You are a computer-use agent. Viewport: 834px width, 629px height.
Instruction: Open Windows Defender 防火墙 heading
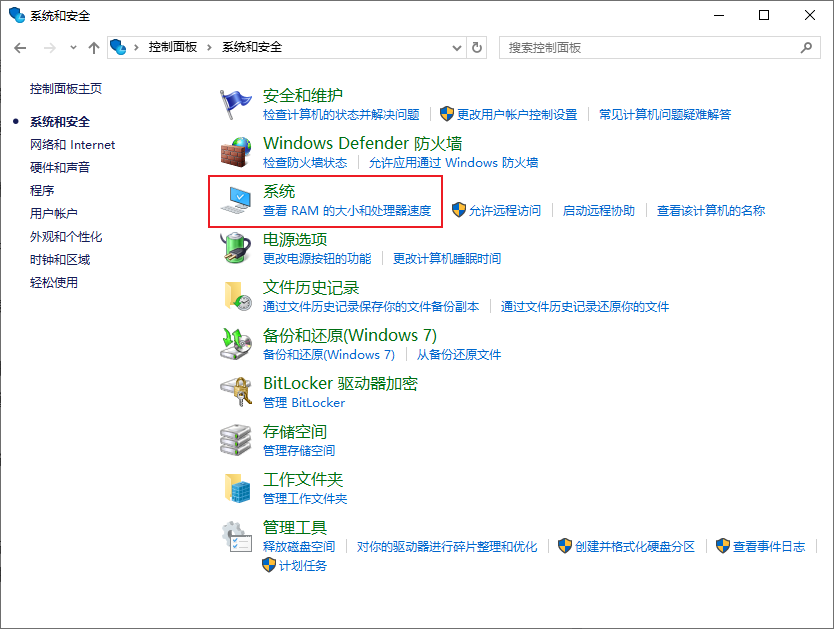362,144
